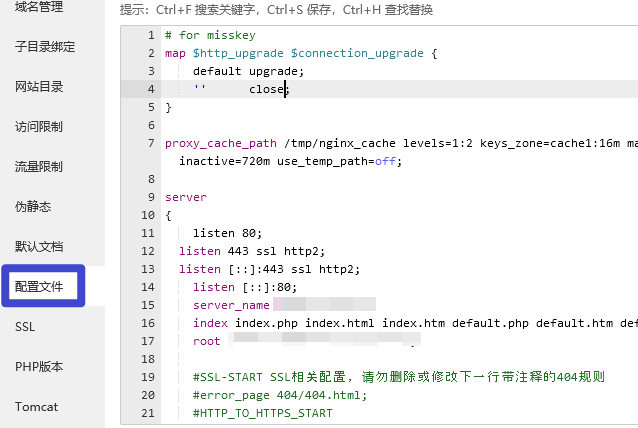Switch to the PHP版本 tab
Viewport: 638px width, 428px height.
(x=39, y=367)
